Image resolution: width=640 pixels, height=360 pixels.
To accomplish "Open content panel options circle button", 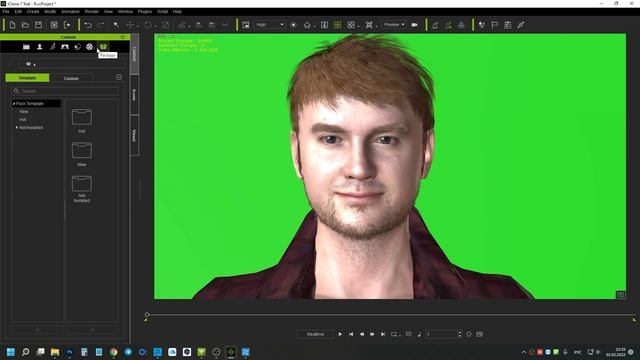I will click(x=119, y=77).
